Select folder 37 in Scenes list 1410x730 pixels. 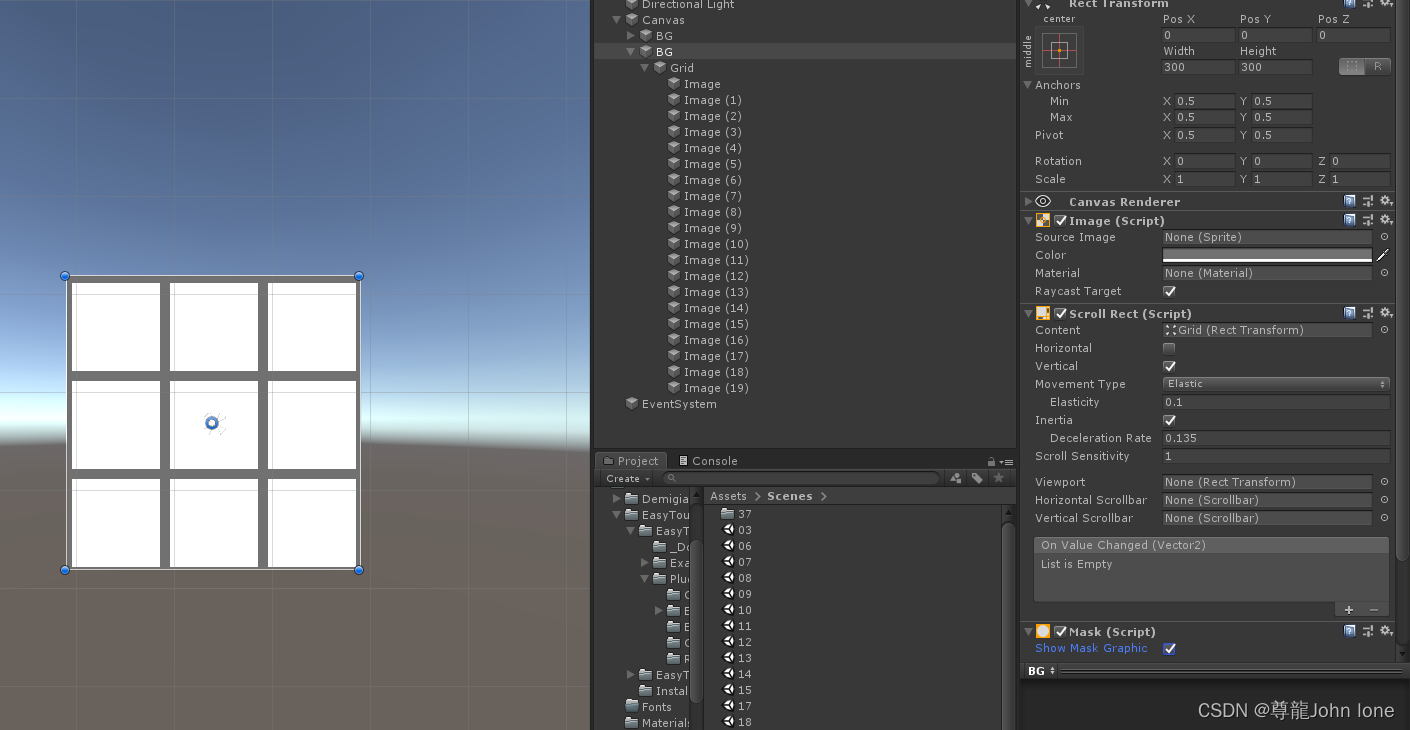coord(736,514)
